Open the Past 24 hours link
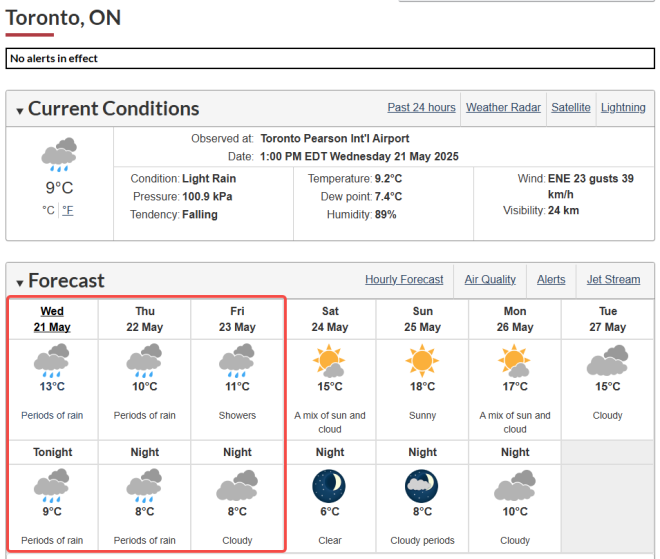The height and width of the screenshot is (559, 660). tap(421, 108)
